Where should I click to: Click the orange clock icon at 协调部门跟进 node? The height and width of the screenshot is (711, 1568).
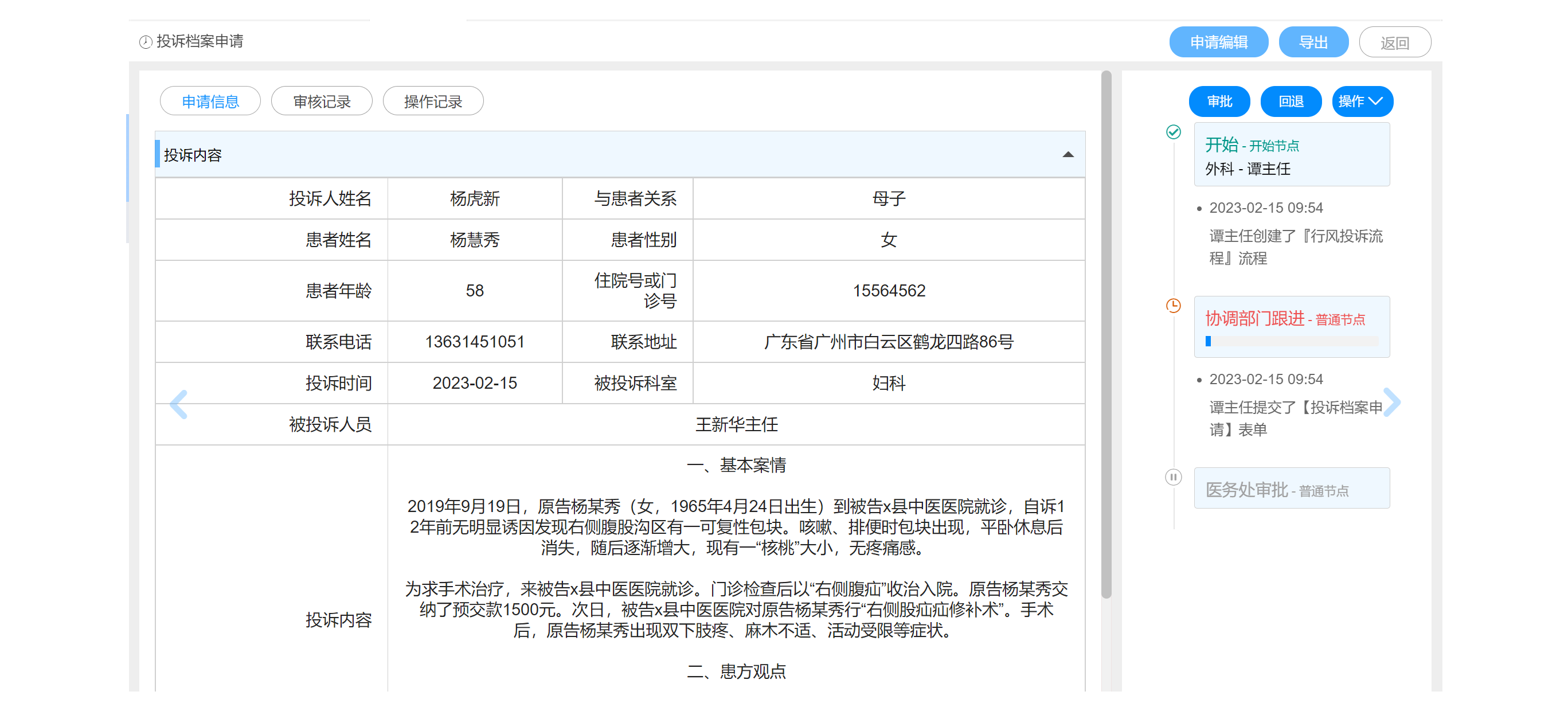1173,306
